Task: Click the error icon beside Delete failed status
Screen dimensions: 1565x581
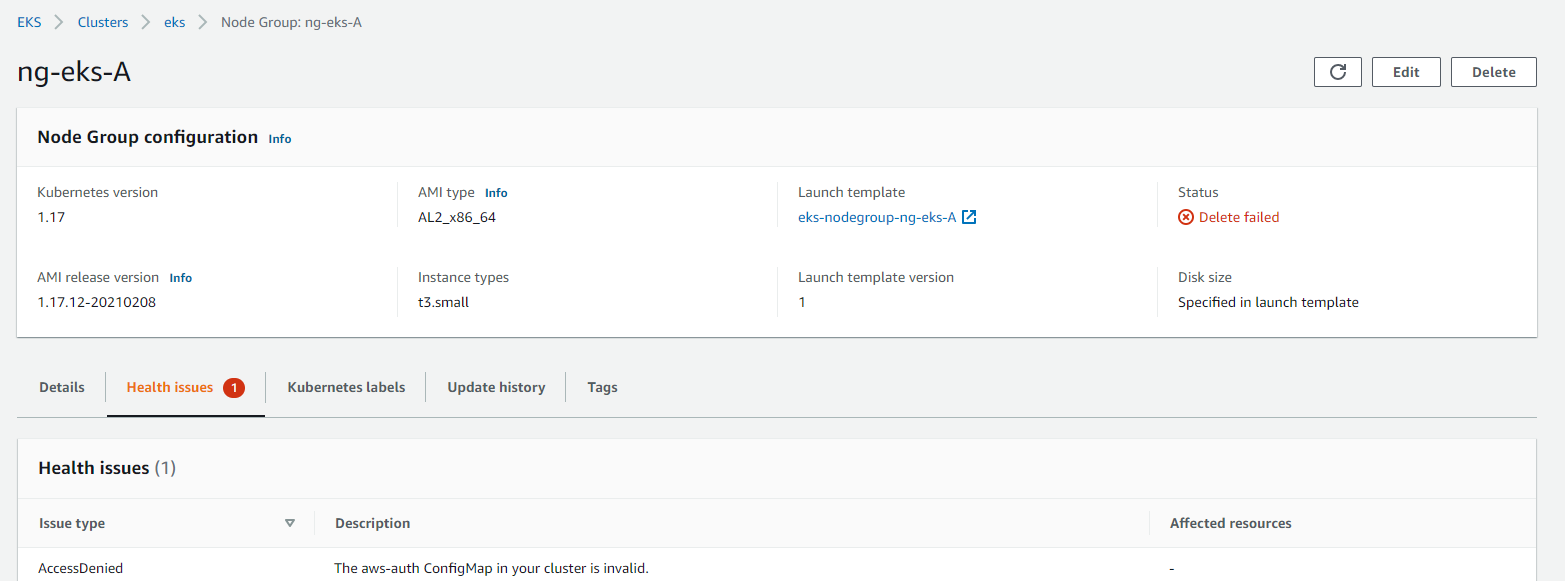Action: pos(1185,216)
